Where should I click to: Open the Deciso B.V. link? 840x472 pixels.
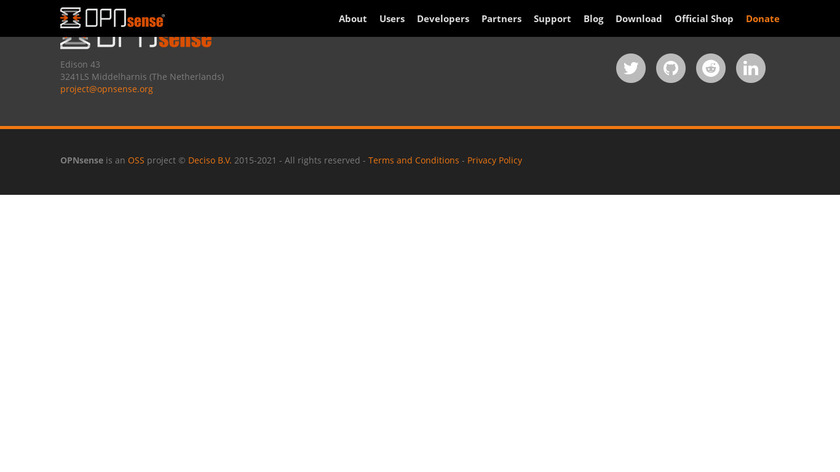(209, 160)
